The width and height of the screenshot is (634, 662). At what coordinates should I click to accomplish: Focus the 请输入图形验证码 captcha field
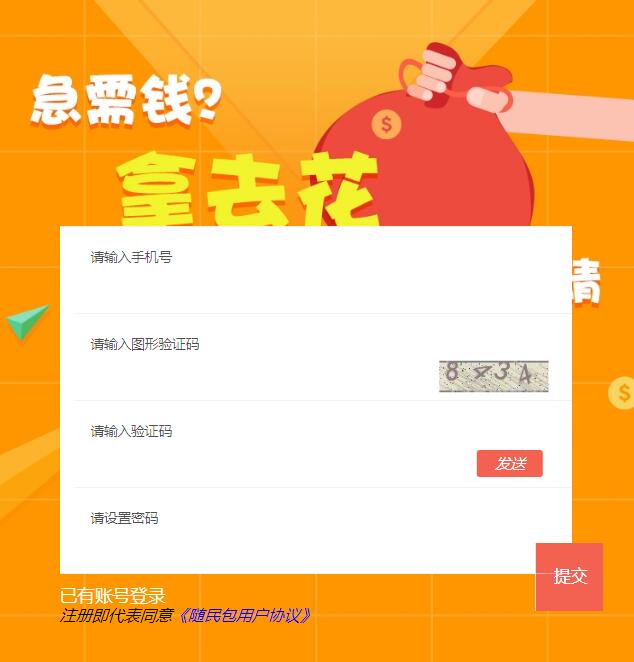coord(255,357)
